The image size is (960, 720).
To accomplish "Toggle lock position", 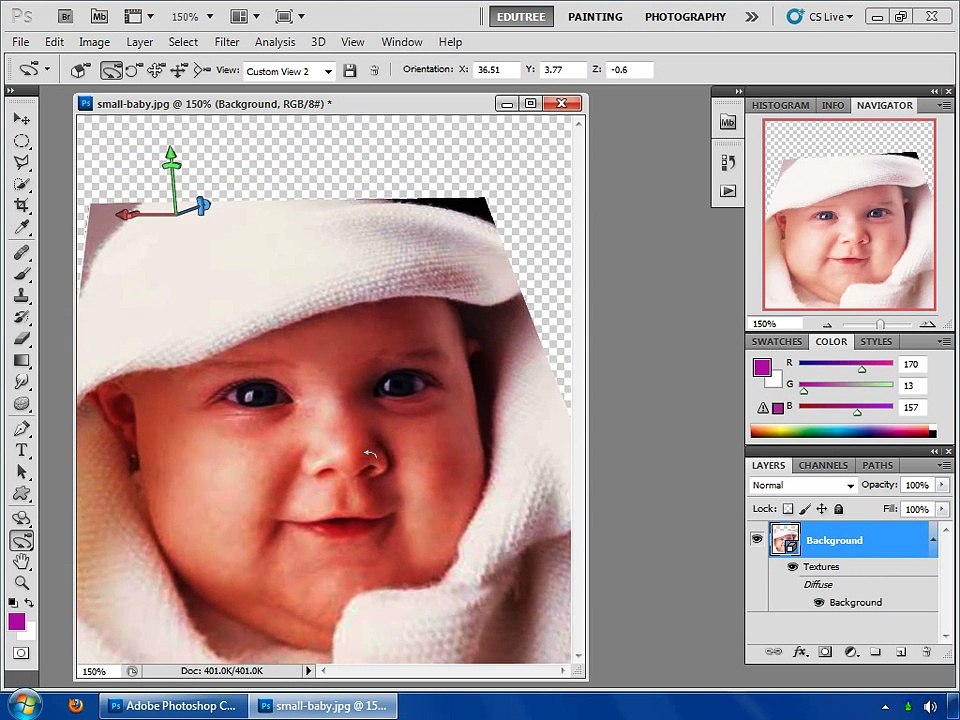I will coord(822,509).
